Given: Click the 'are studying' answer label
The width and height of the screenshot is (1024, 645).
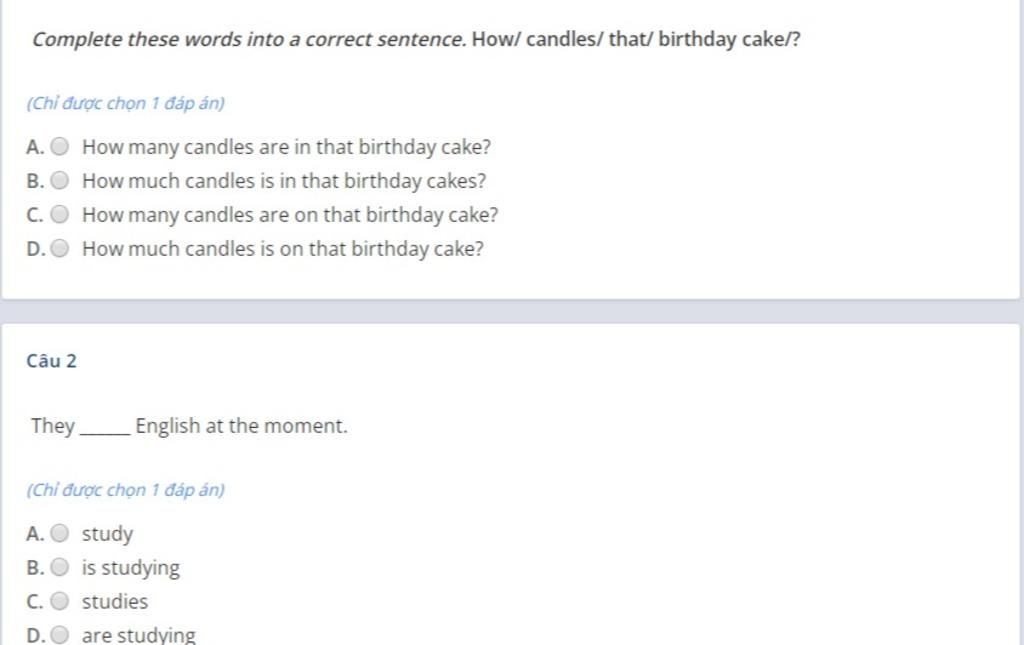Looking at the screenshot, I should 138,635.
